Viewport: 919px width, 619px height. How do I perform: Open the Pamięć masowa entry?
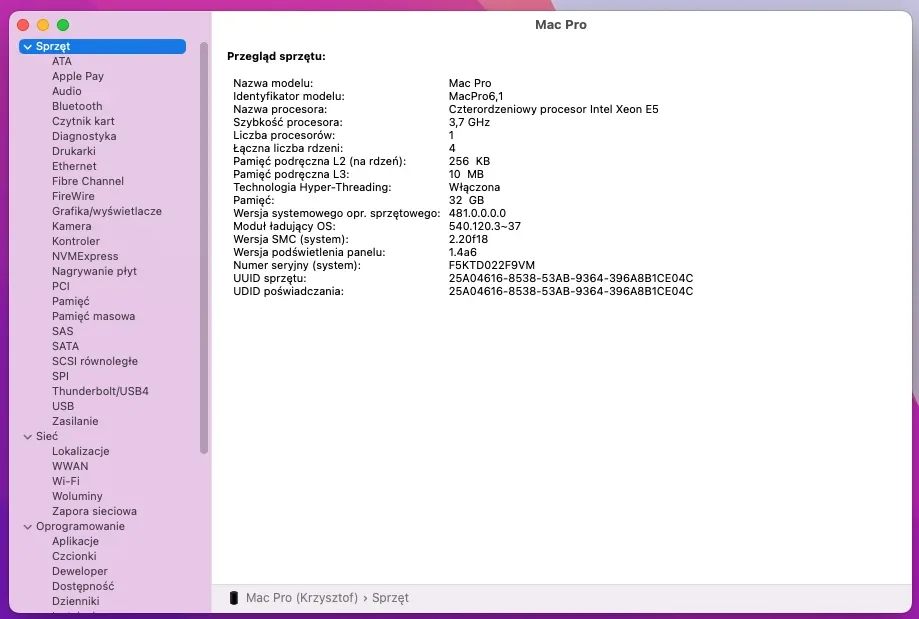click(x=93, y=316)
